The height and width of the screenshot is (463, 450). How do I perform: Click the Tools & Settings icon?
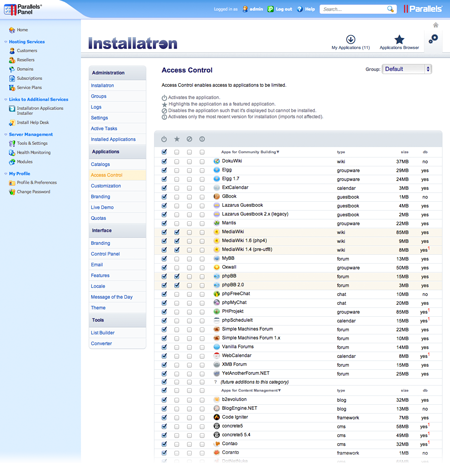12,143
